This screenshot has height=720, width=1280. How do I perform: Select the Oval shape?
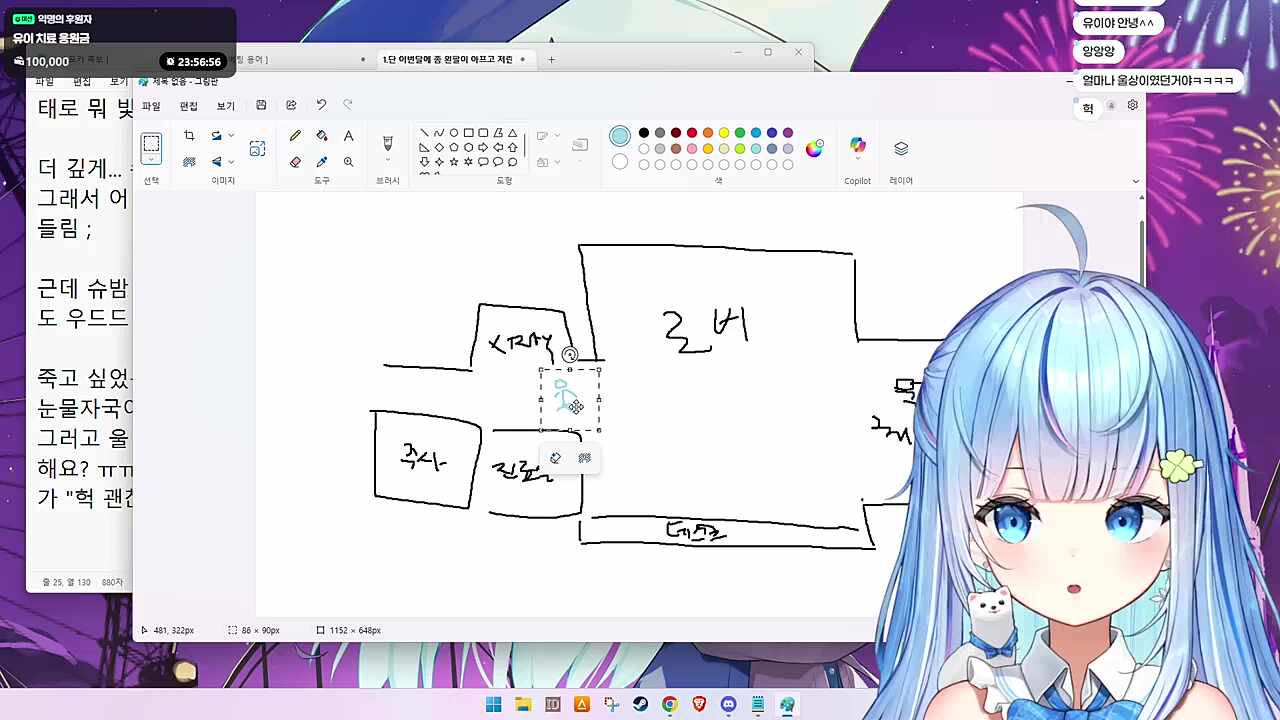[x=454, y=133]
